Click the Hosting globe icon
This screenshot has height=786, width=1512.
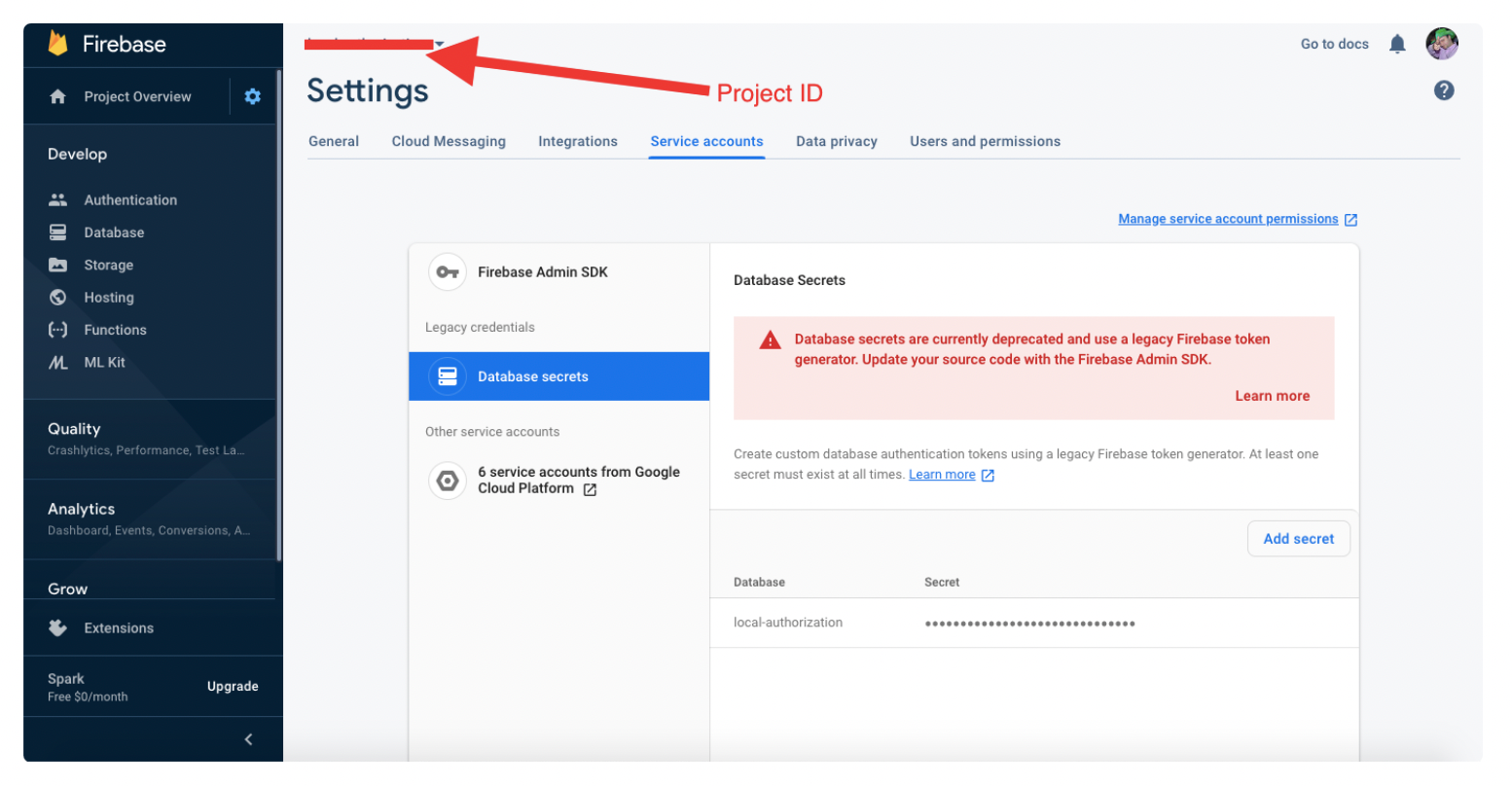click(x=57, y=297)
